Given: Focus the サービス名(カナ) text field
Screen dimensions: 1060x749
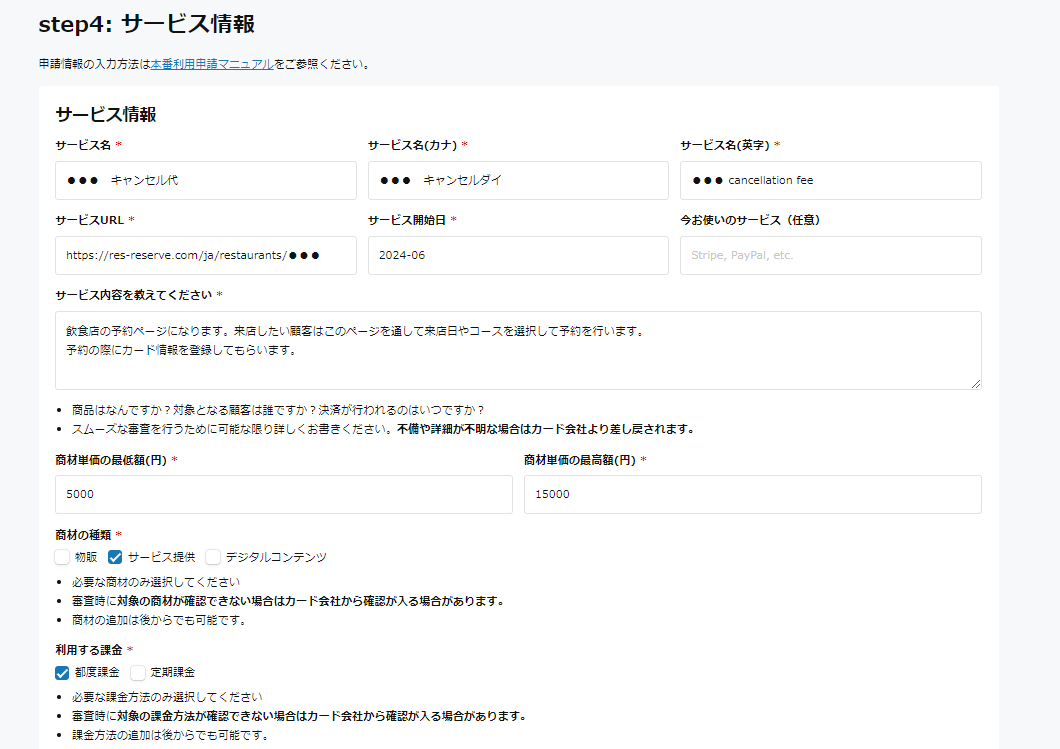Looking at the screenshot, I should (x=518, y=181).
